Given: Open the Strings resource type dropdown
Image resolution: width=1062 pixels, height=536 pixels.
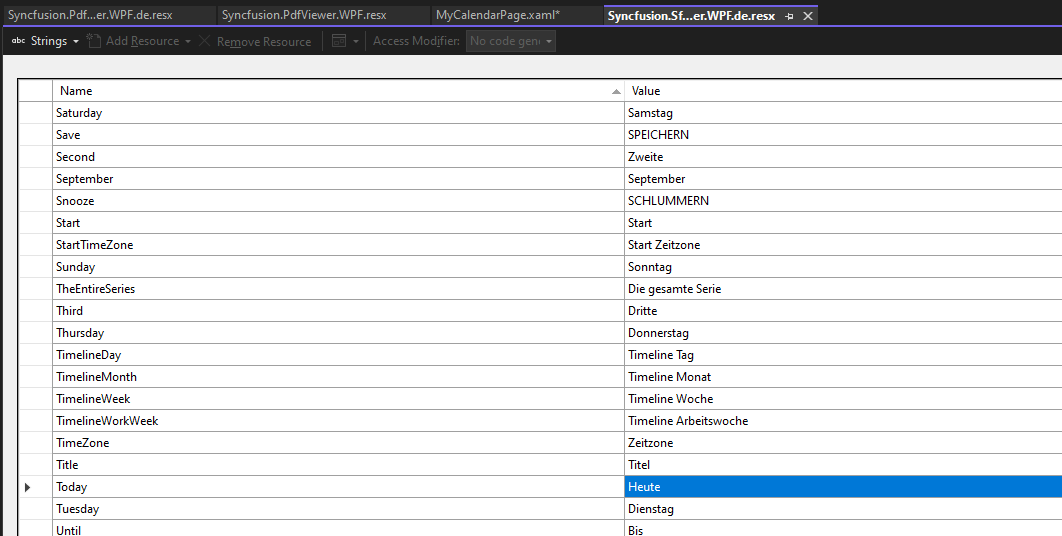Looking at the screenshot, I should point(46,41).
